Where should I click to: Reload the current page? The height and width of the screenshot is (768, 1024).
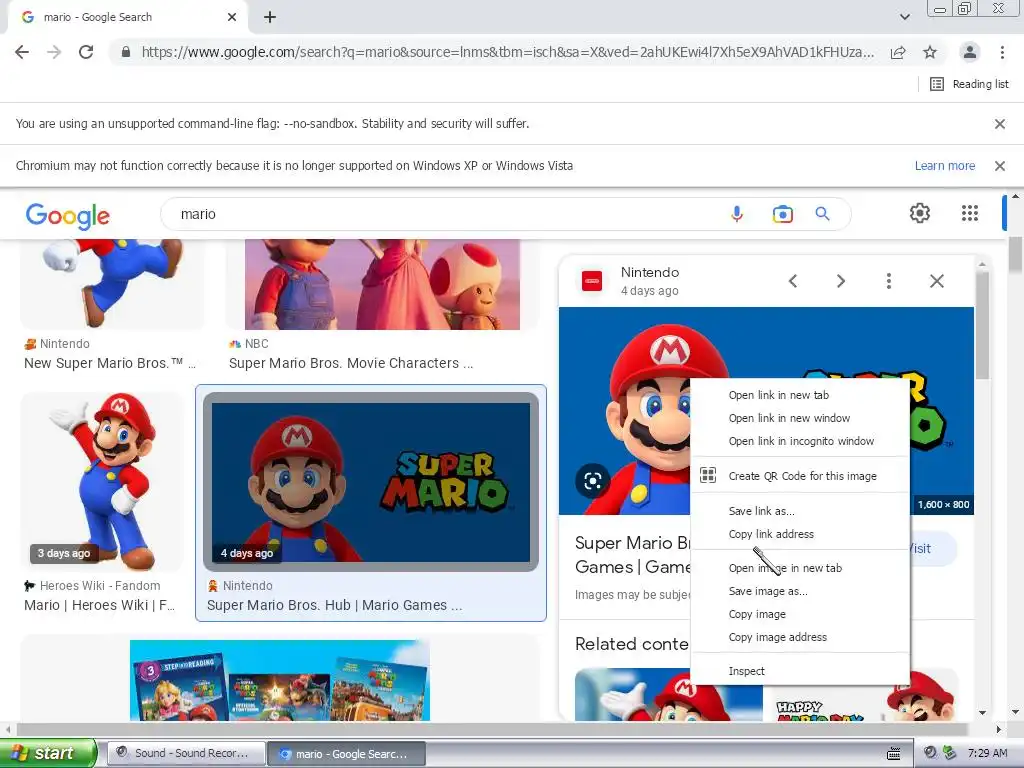(86, 52)
